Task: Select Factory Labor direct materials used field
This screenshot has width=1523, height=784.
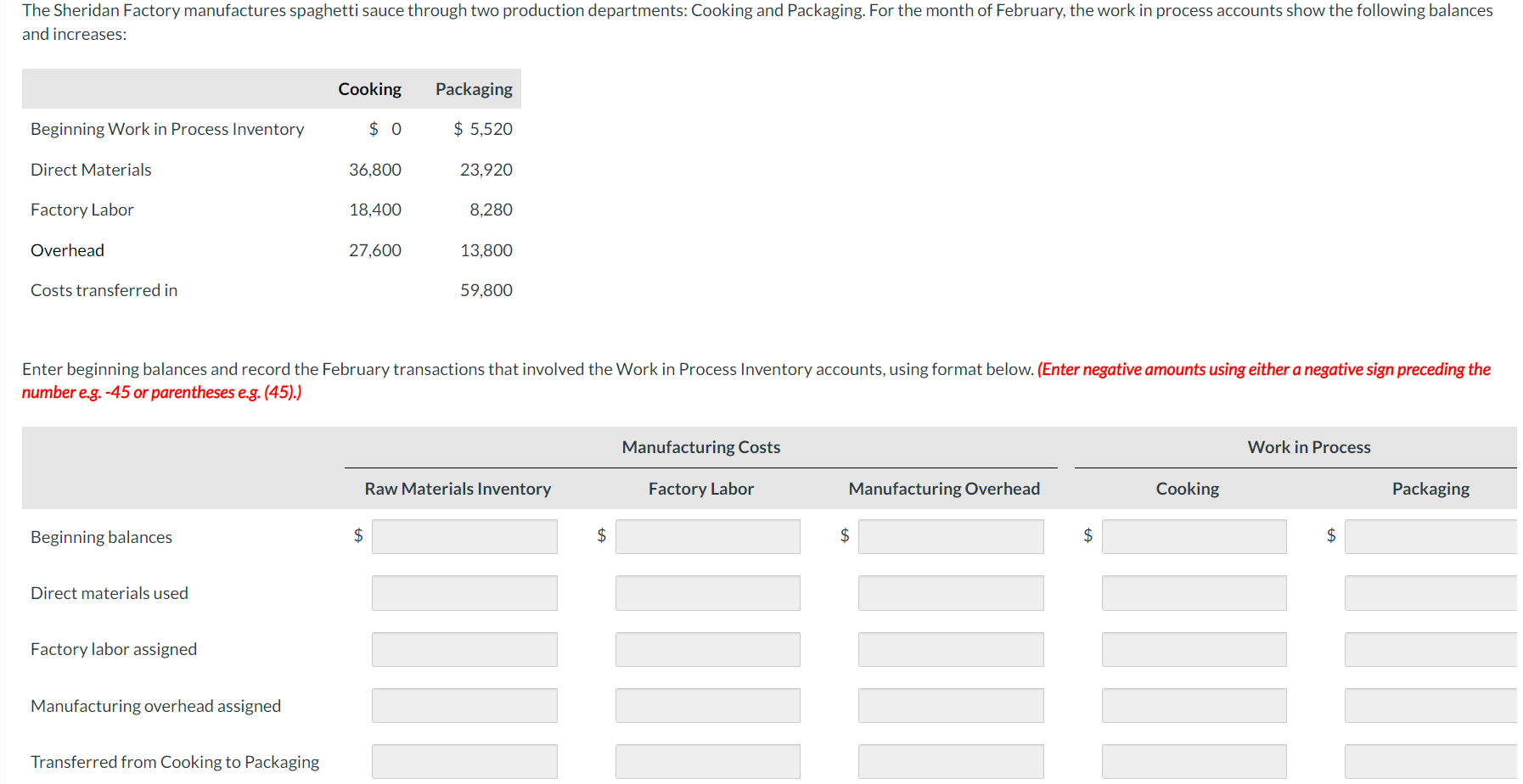Action: coord(708,593)
